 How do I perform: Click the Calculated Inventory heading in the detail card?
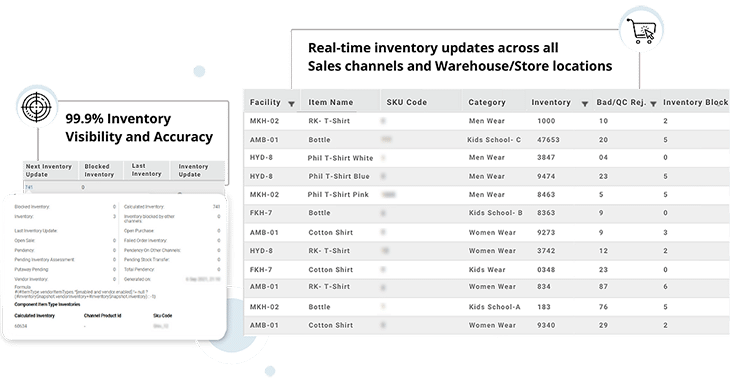pyautogui.click(x=34, y=316)
